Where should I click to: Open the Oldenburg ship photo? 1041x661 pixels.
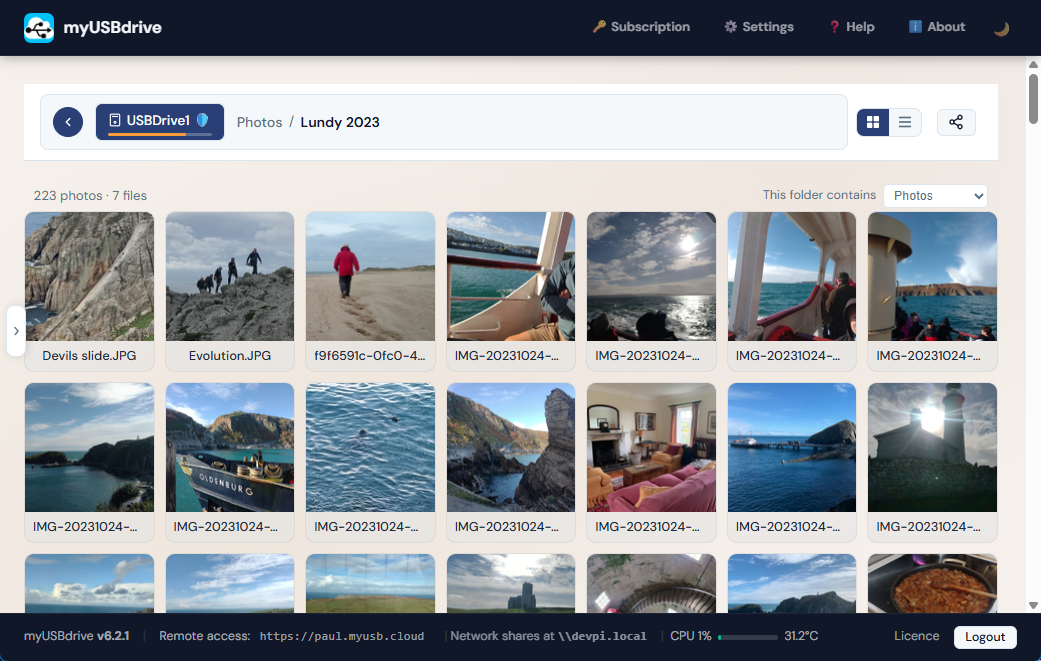tap(230, 447)
